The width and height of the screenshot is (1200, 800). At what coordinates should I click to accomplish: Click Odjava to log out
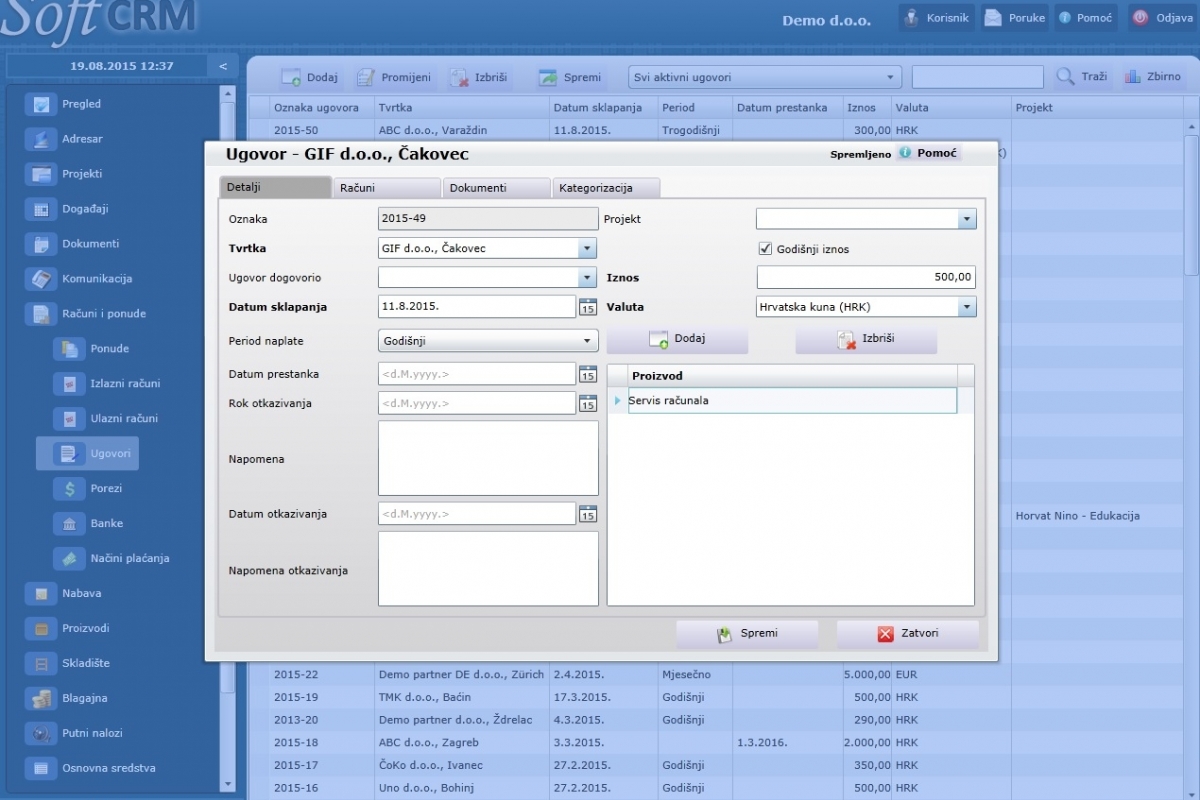[1161, 18]
